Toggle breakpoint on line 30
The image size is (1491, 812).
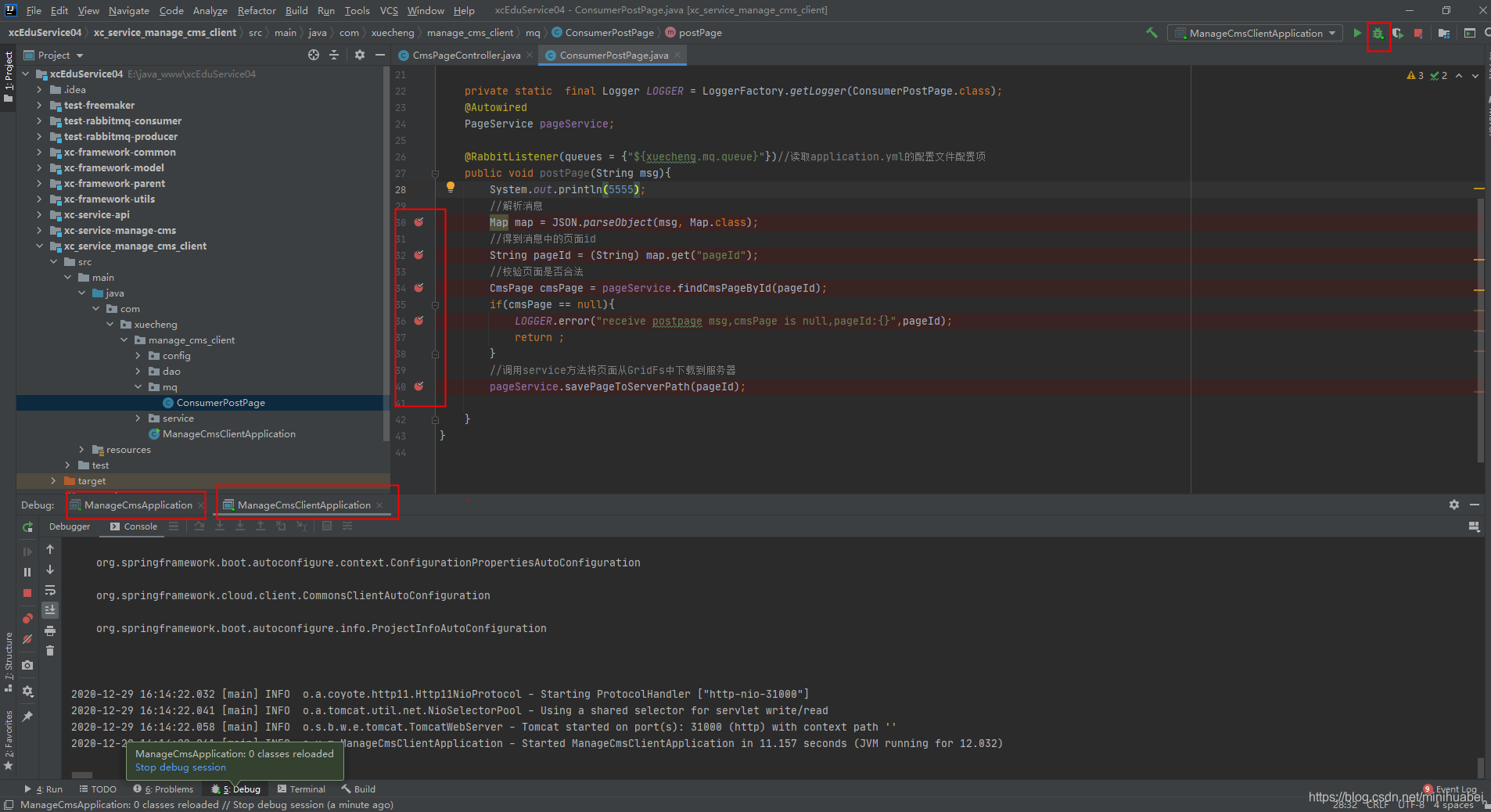click(419, 222)
